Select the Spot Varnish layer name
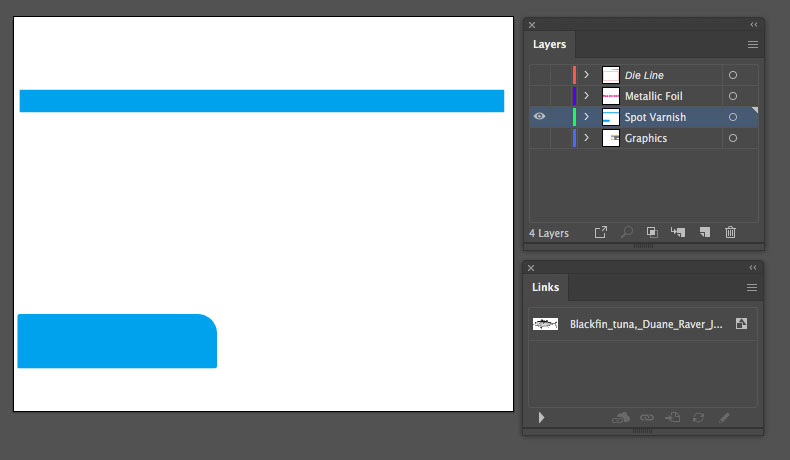The width and height of the screenshot is (790, 460). click(x=655, y=117)
